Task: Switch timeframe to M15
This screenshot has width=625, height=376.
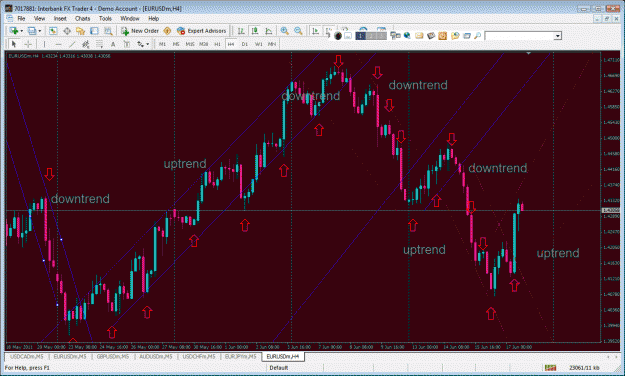Action: tap(190, 44)
